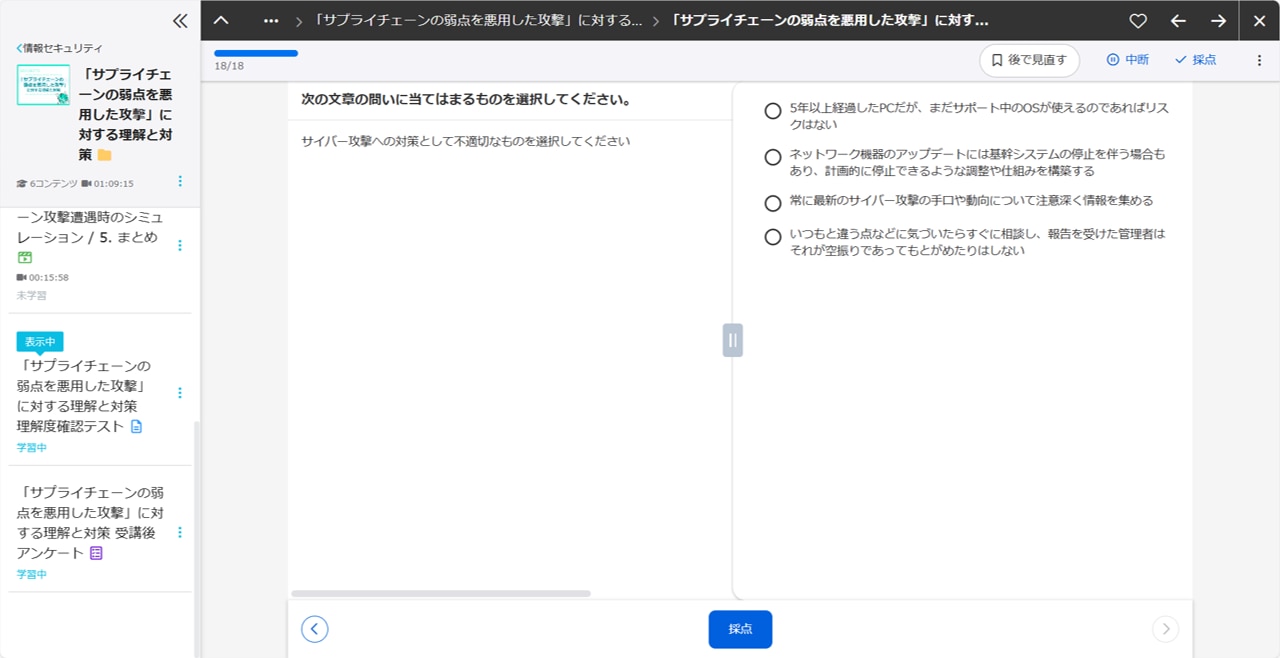The width and height of the screenshot is (1280, 658).
Task: Click the blue 採点 button at bottom
Action: pyautogui.click(x=740, y=629)
